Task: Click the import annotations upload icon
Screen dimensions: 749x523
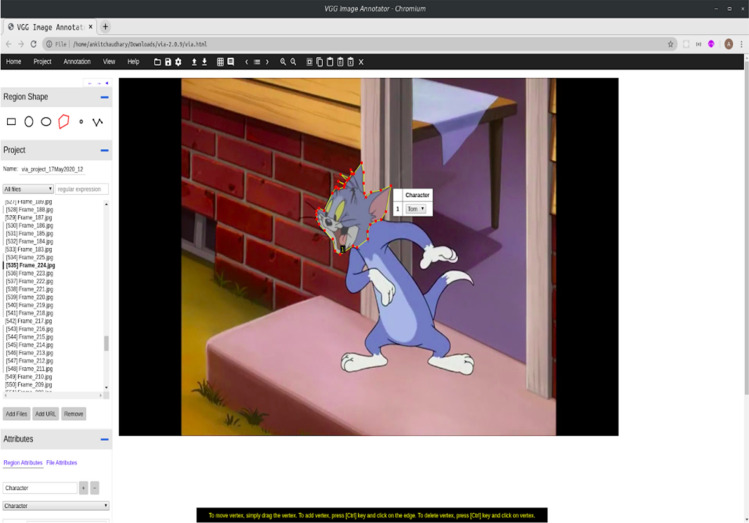Action: click(x=194, y=62)
